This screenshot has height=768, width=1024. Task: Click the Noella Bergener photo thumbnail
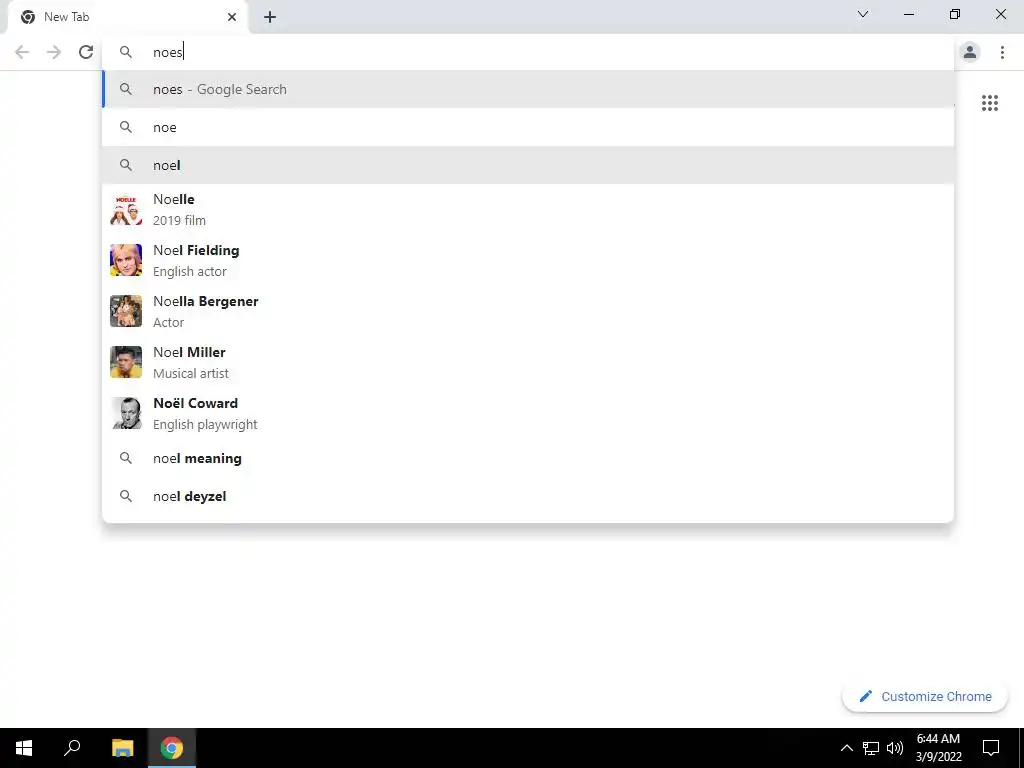(x=126, y=312)
